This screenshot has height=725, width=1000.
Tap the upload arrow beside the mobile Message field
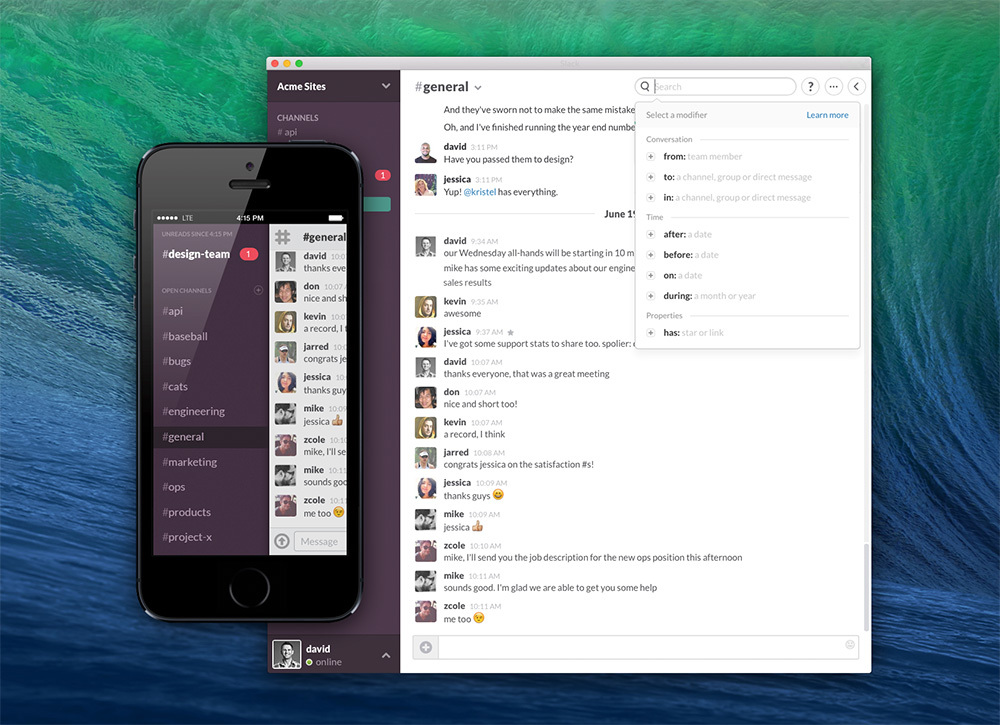[x=281, y=540]
